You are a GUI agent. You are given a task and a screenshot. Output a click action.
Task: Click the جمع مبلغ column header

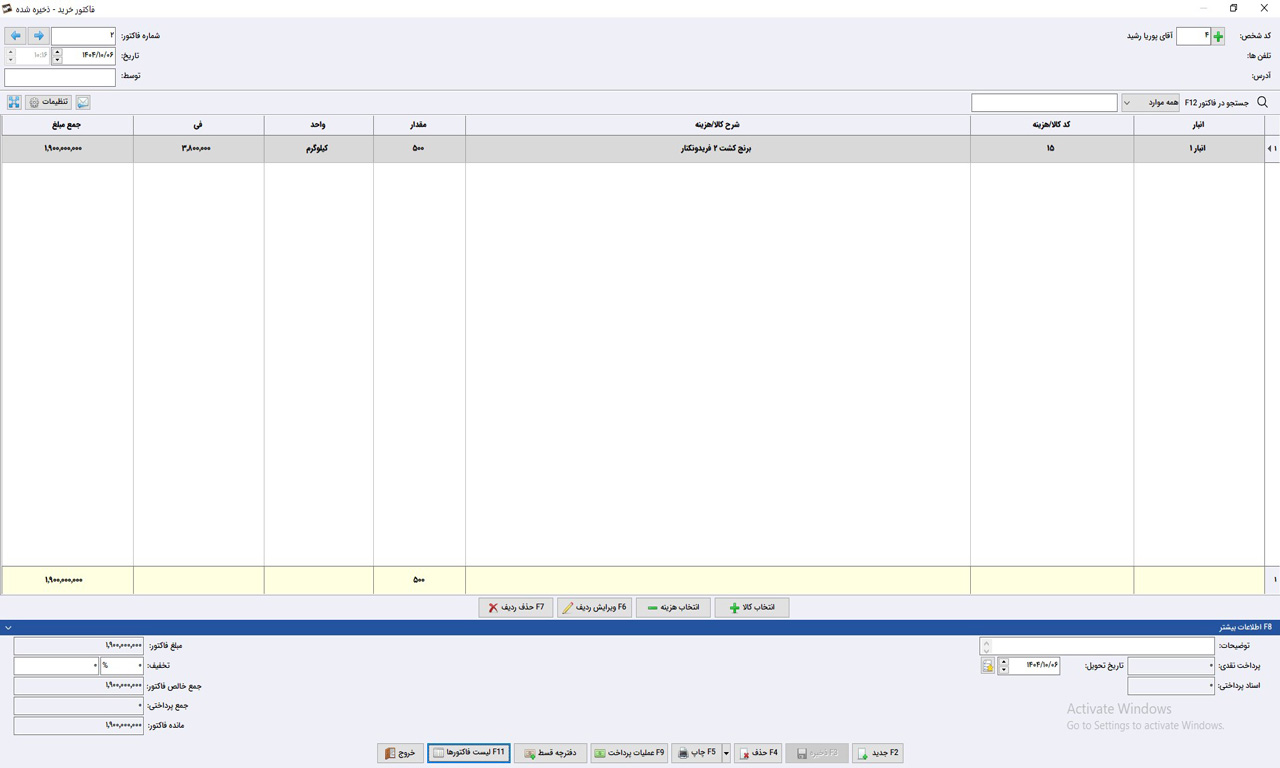67,125
